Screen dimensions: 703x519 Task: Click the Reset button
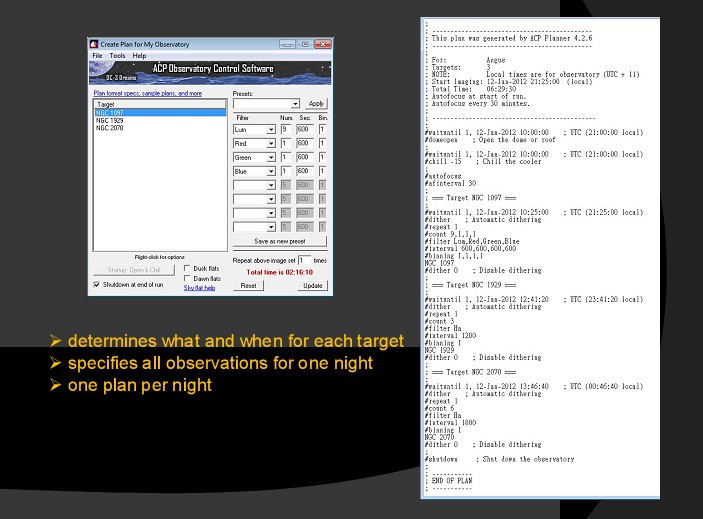click(x=248, y=285)
